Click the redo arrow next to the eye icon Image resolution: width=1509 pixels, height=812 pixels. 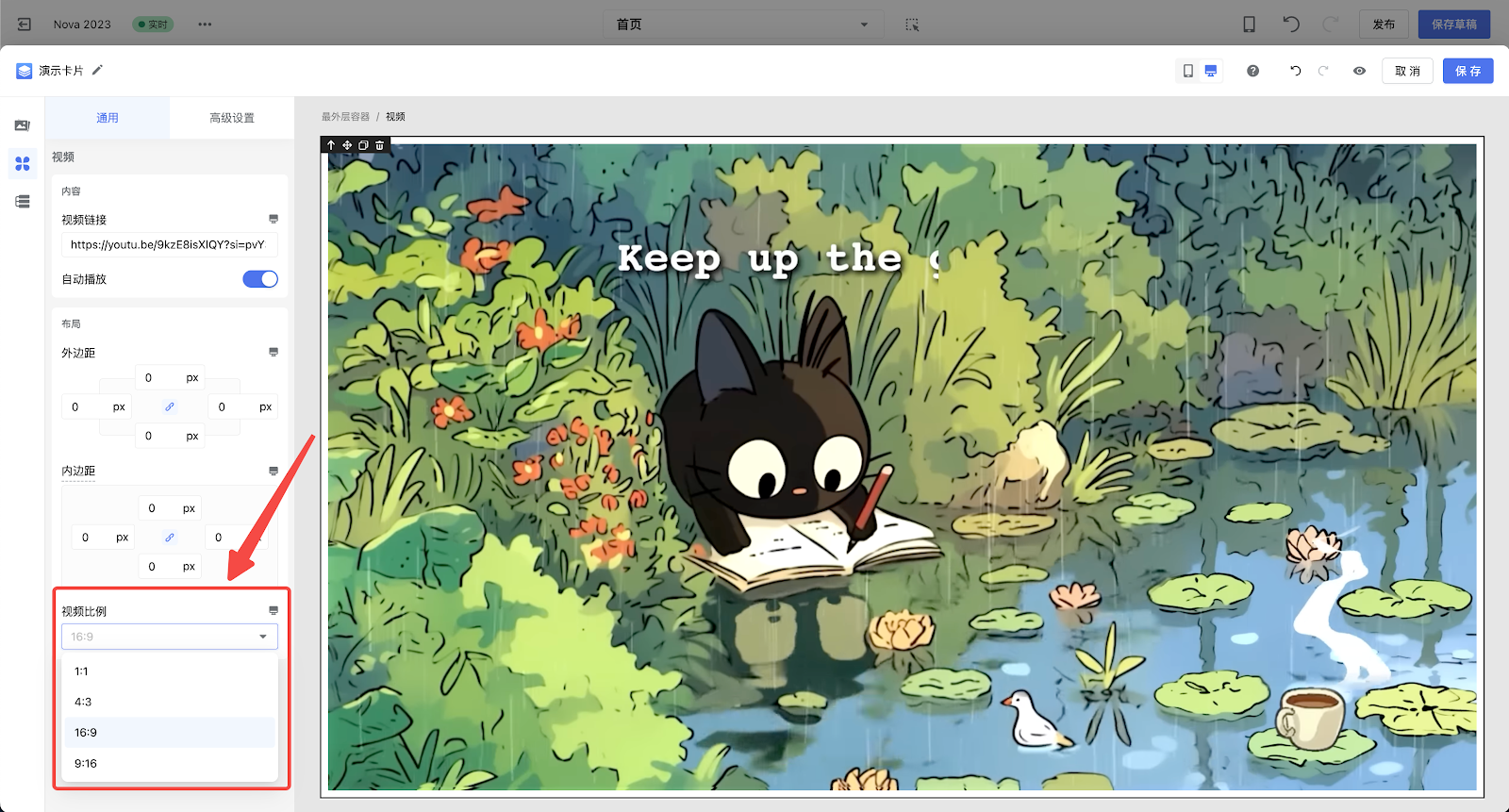(1323, 71)
